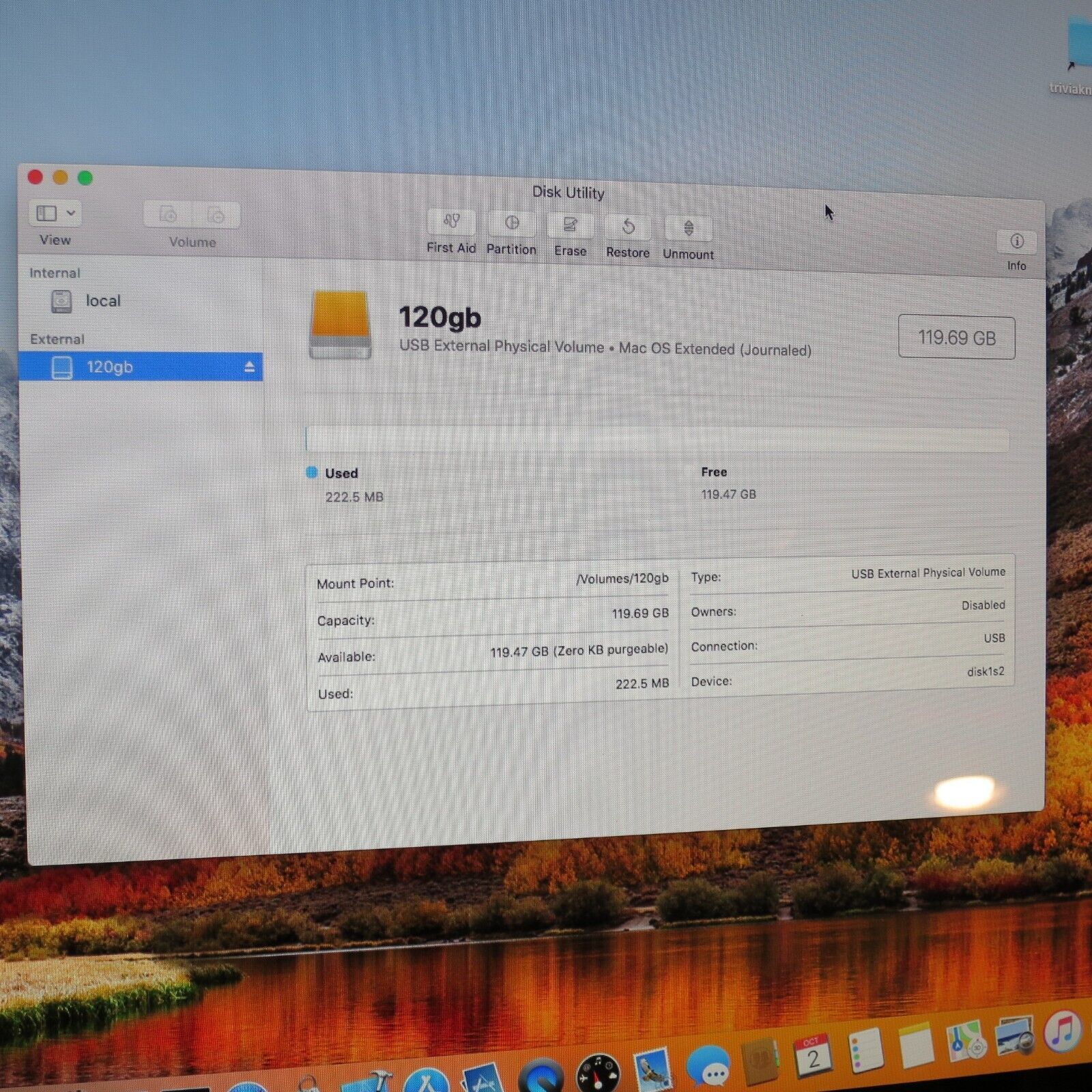Open the Restore function

coord(628,227)
